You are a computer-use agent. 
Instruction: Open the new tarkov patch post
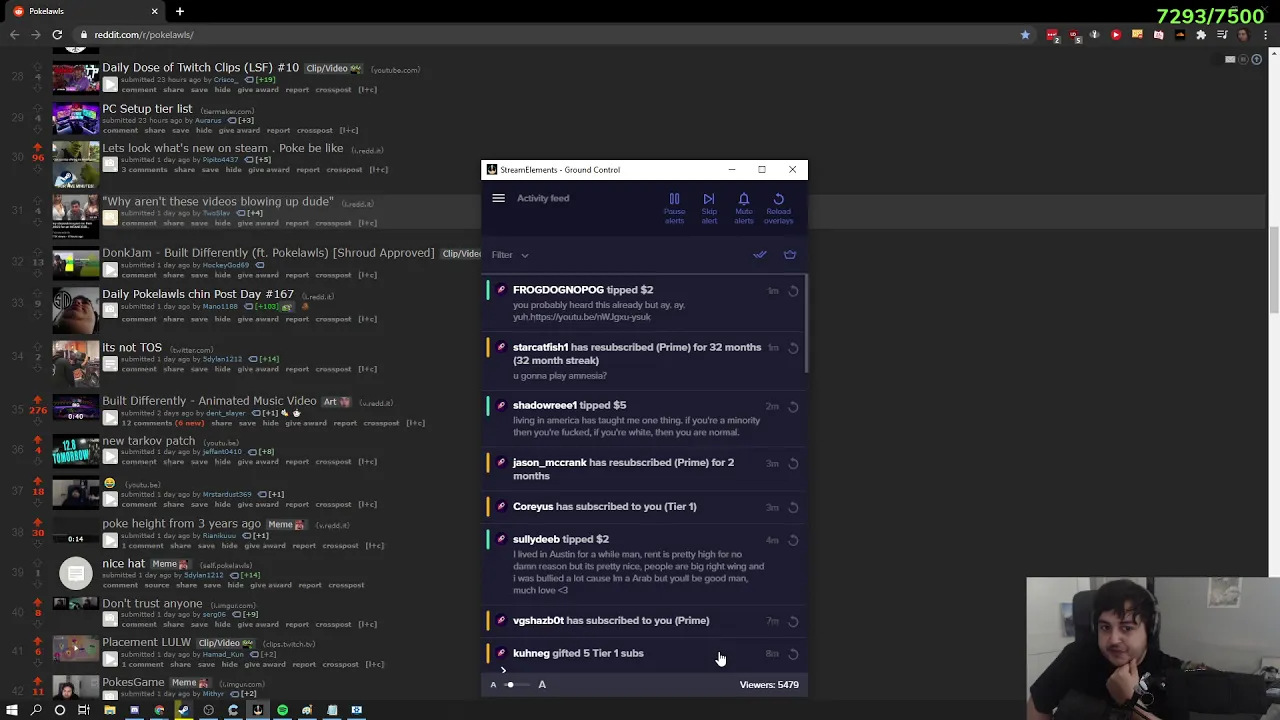coord(148,440)
